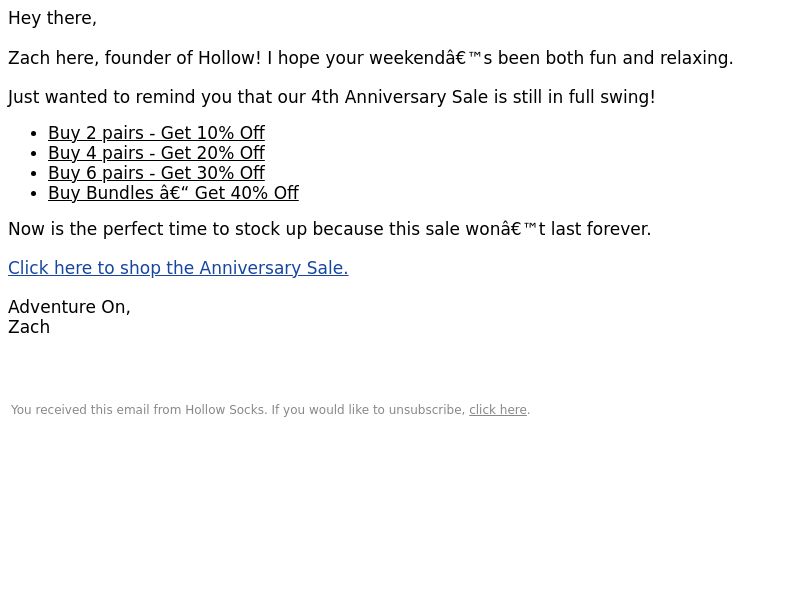Visit the Buy Bundles 40% Off link
The width and height of the screenshot is (800, 600).
tap(173, 193)
